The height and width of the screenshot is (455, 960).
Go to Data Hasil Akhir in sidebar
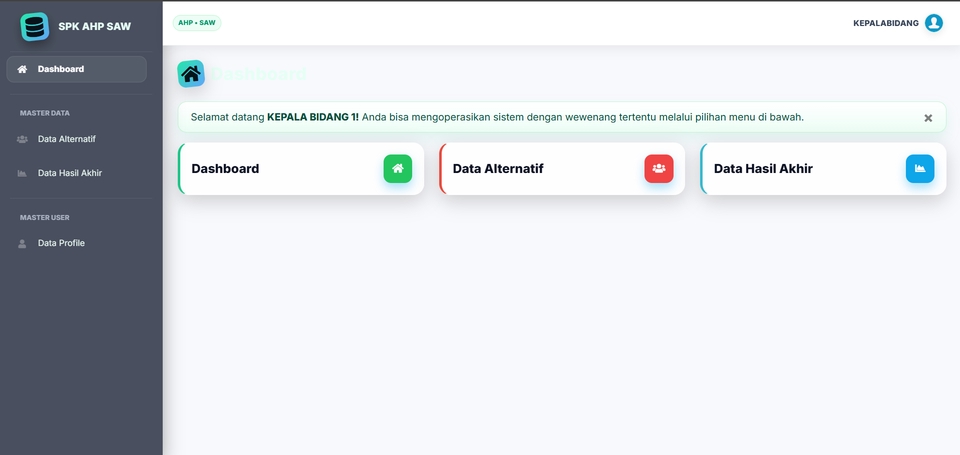coord(70,173)
